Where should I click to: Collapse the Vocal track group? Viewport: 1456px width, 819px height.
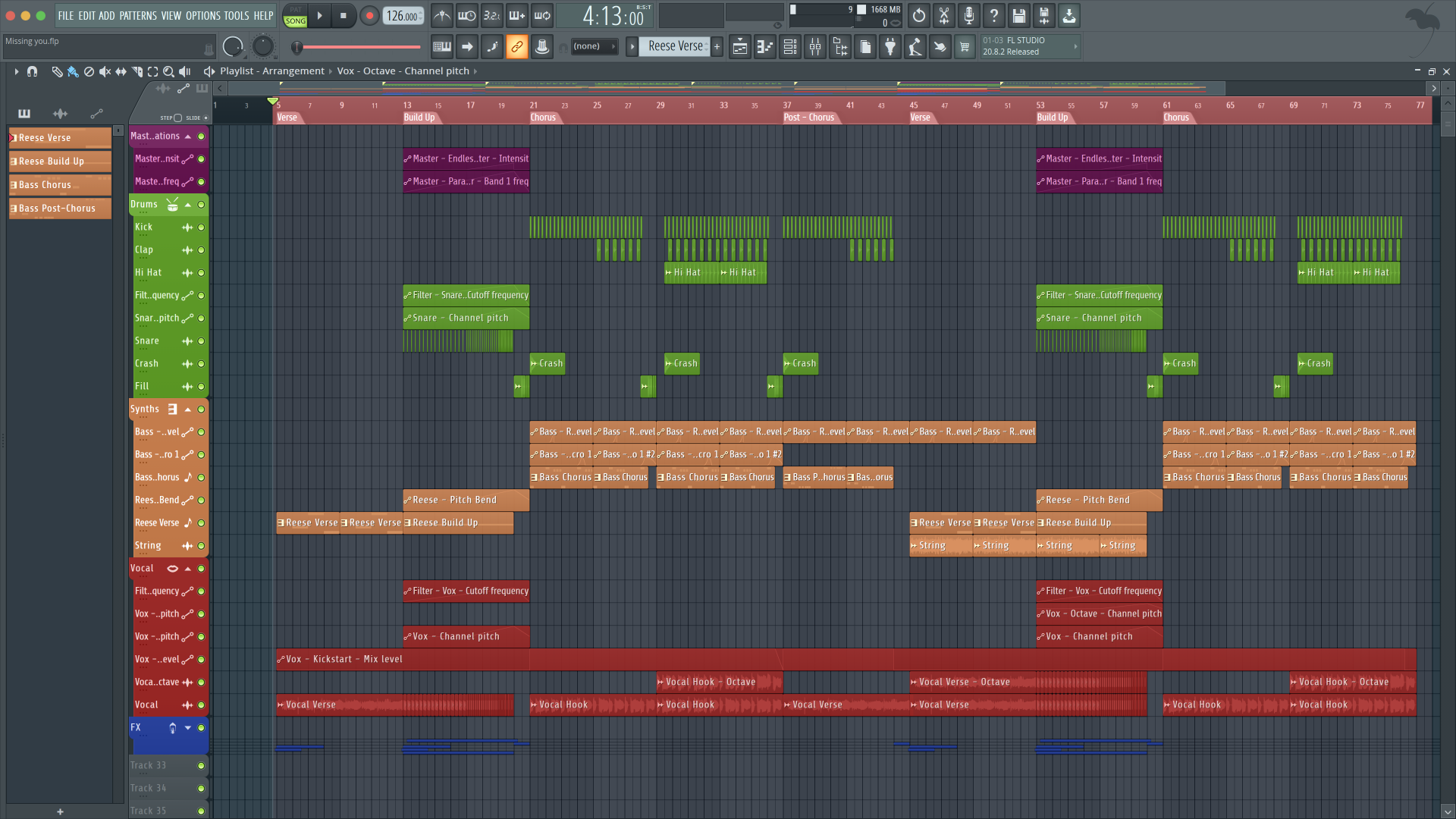[x=188, y=569]
